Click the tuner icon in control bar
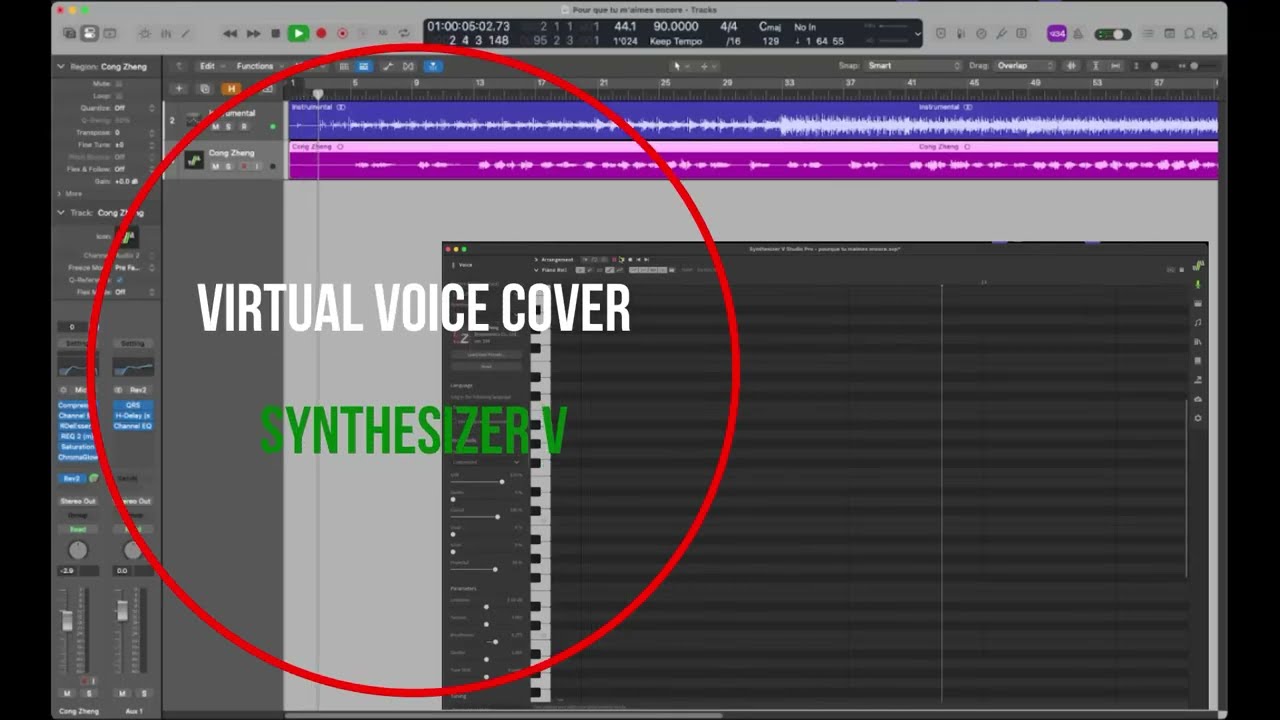1280x720 pixels. pyautogui.click(x=1001, y=34)
